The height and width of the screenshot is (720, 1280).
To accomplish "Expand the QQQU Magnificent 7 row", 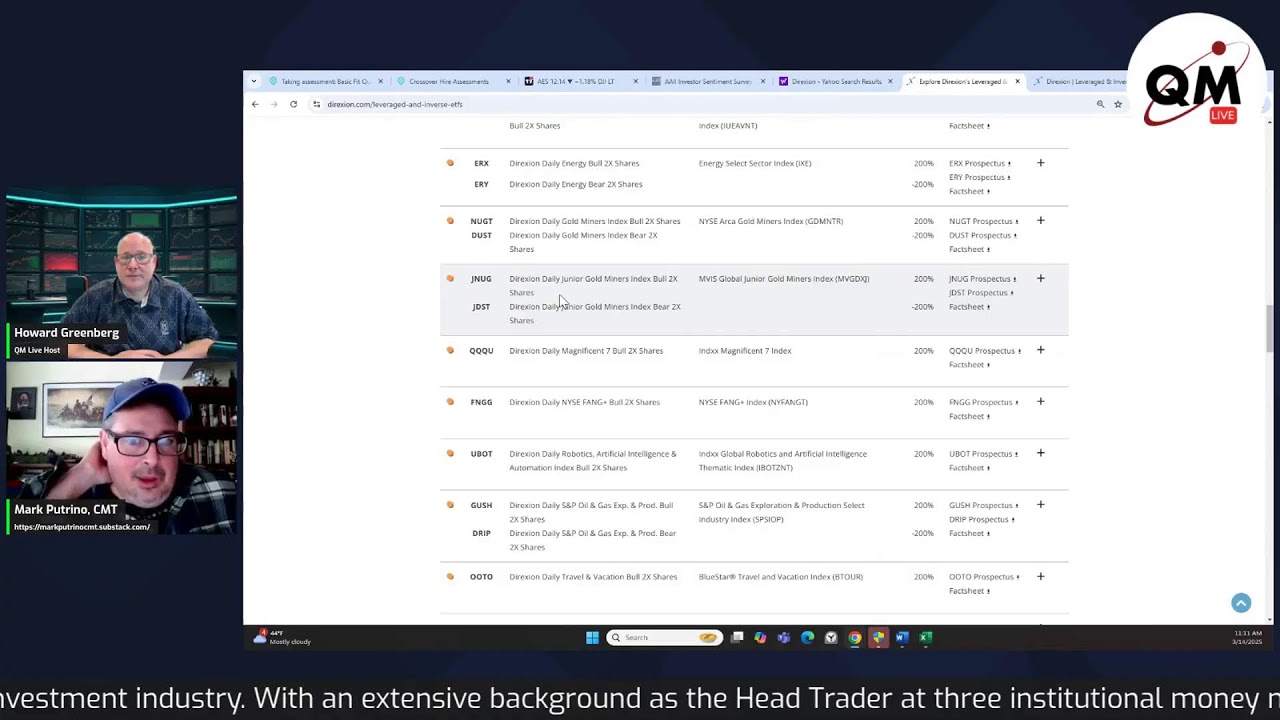I will [x=1040, y=350].
